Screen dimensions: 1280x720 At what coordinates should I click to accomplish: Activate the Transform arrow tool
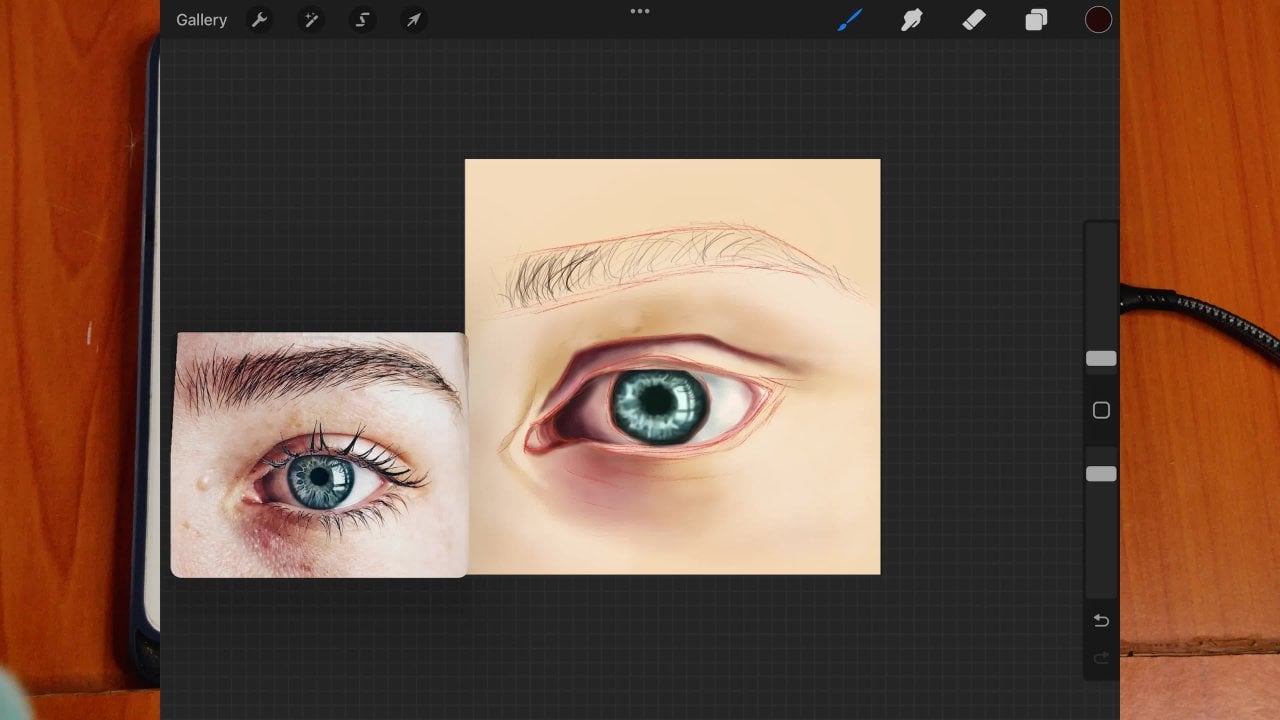413,20
